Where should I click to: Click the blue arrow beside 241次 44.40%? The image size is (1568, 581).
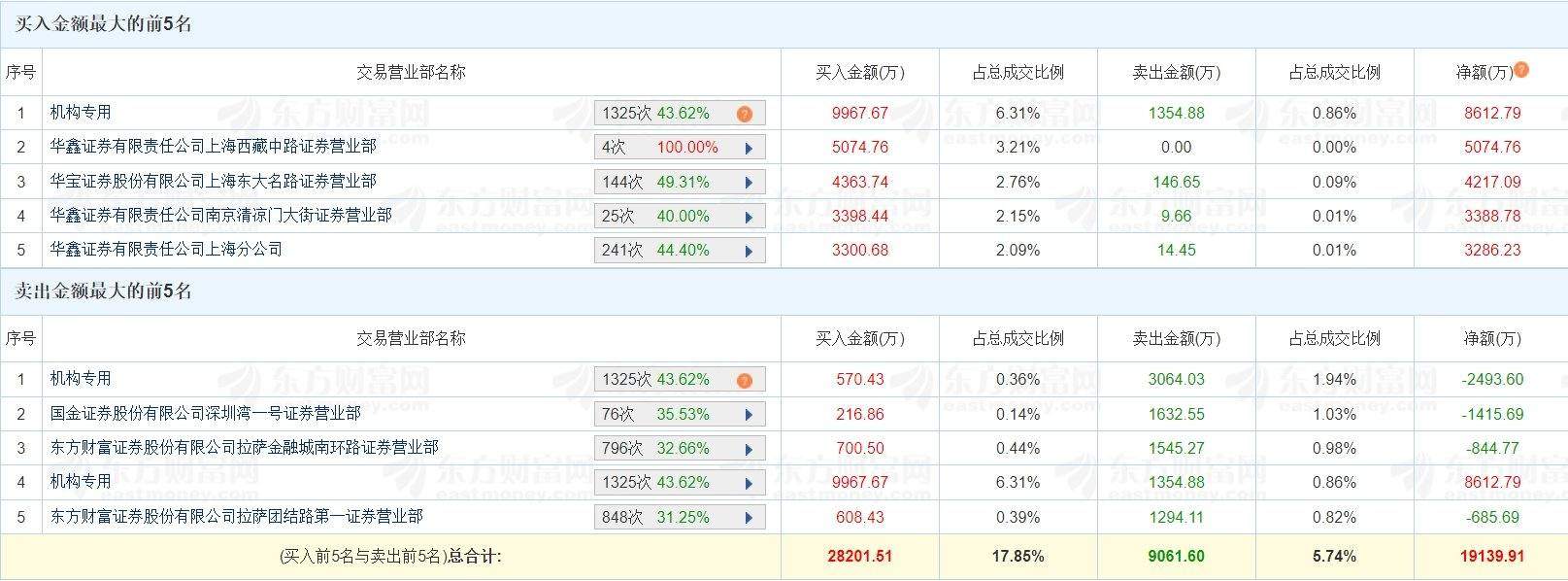[749, 251]
